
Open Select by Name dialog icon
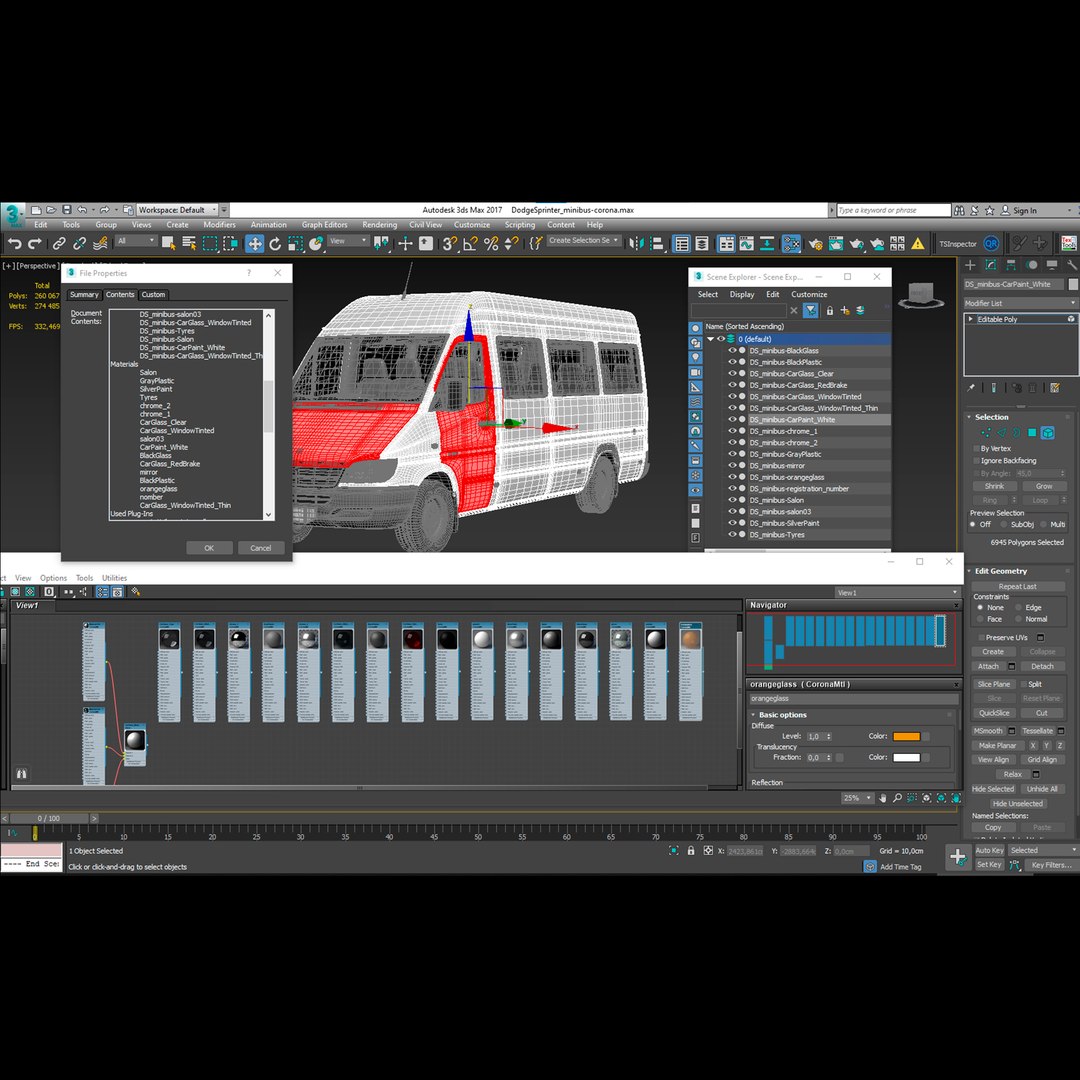click(189, 242)
